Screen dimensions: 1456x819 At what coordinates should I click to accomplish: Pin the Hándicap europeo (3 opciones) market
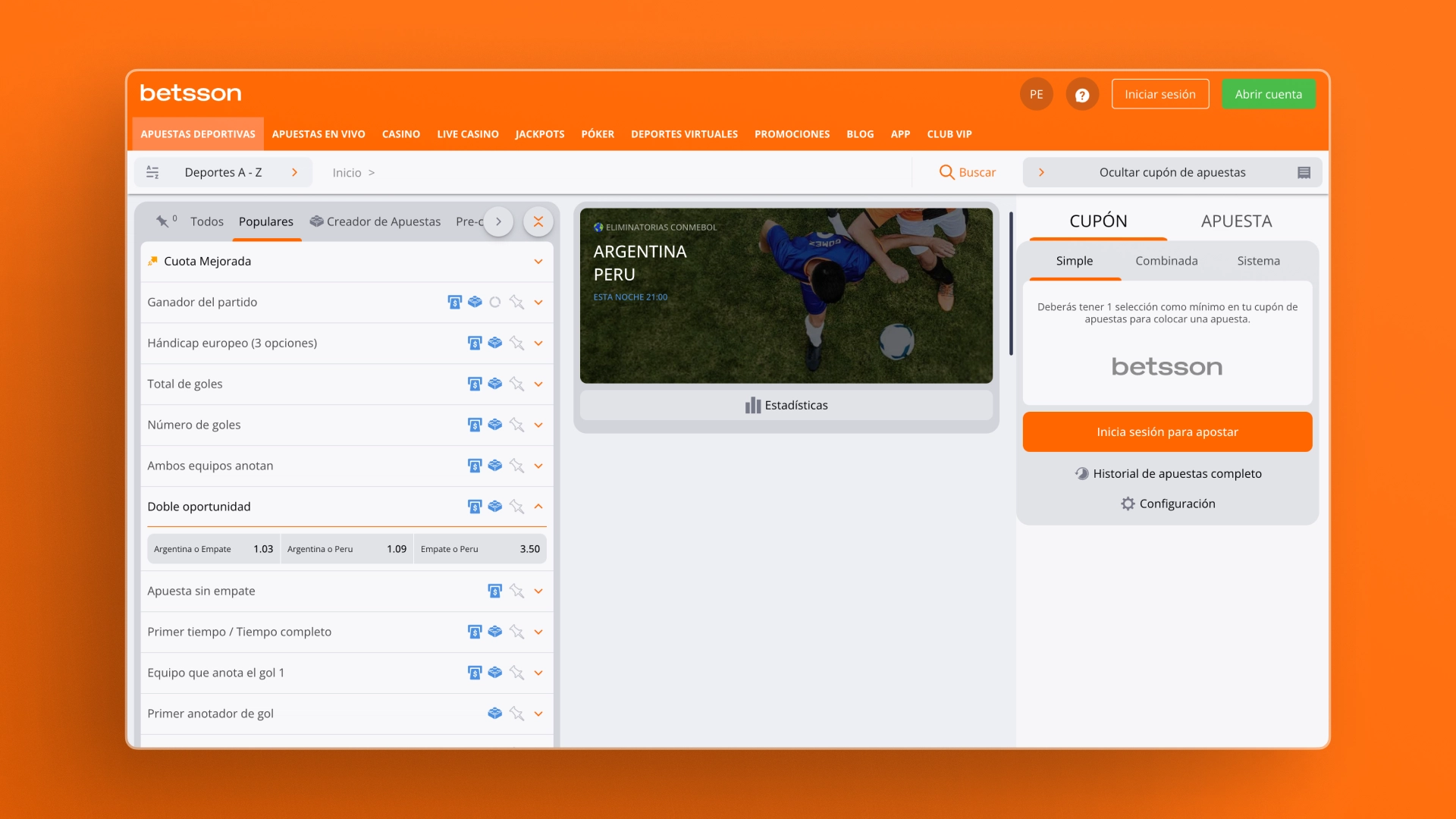516,343
